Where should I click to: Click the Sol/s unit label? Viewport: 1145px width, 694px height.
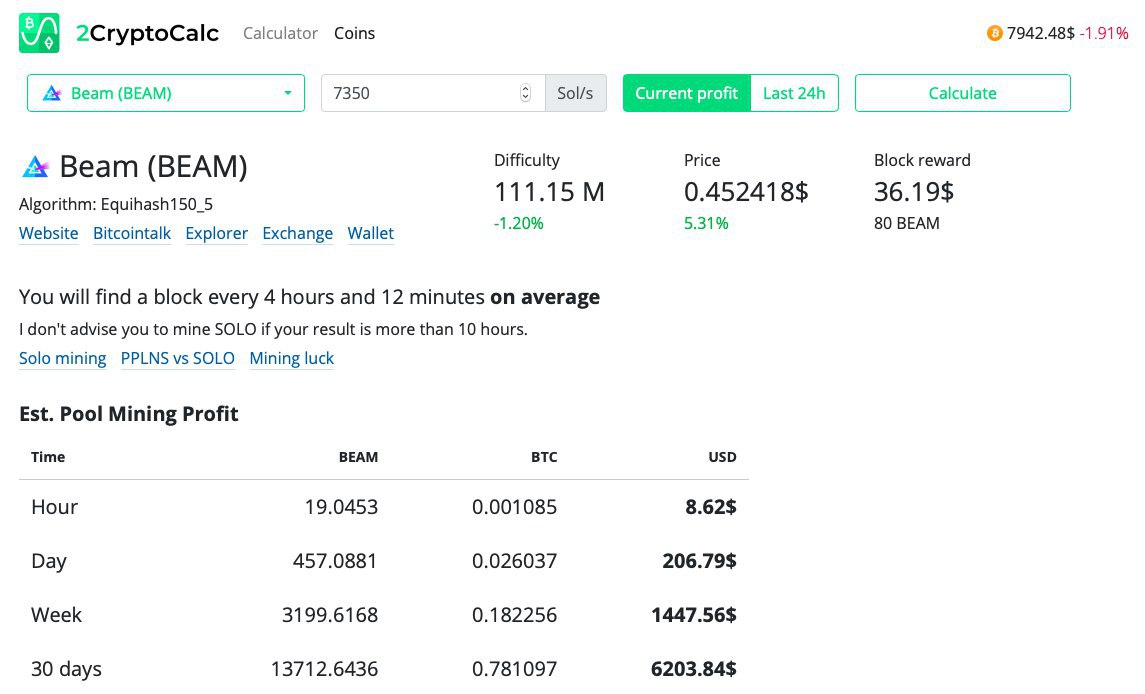pyautogui.click(x=575, y=93)
